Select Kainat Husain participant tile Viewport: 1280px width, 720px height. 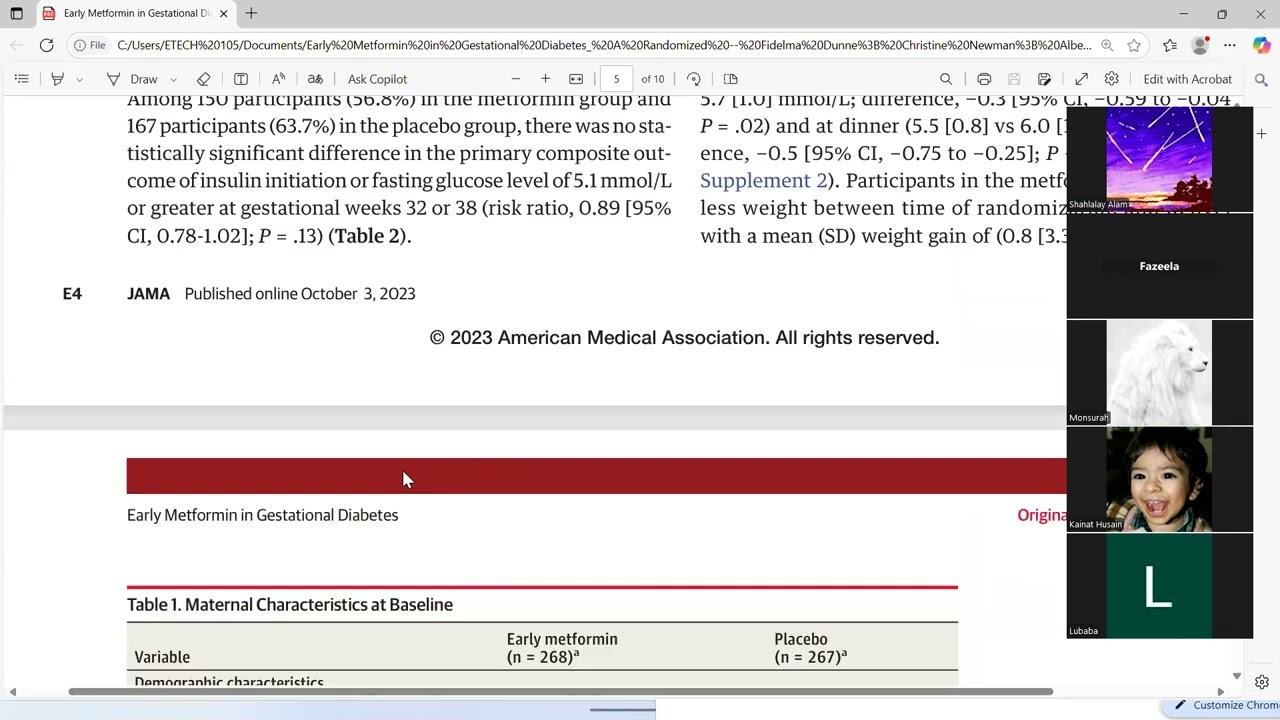point(1159,480)
